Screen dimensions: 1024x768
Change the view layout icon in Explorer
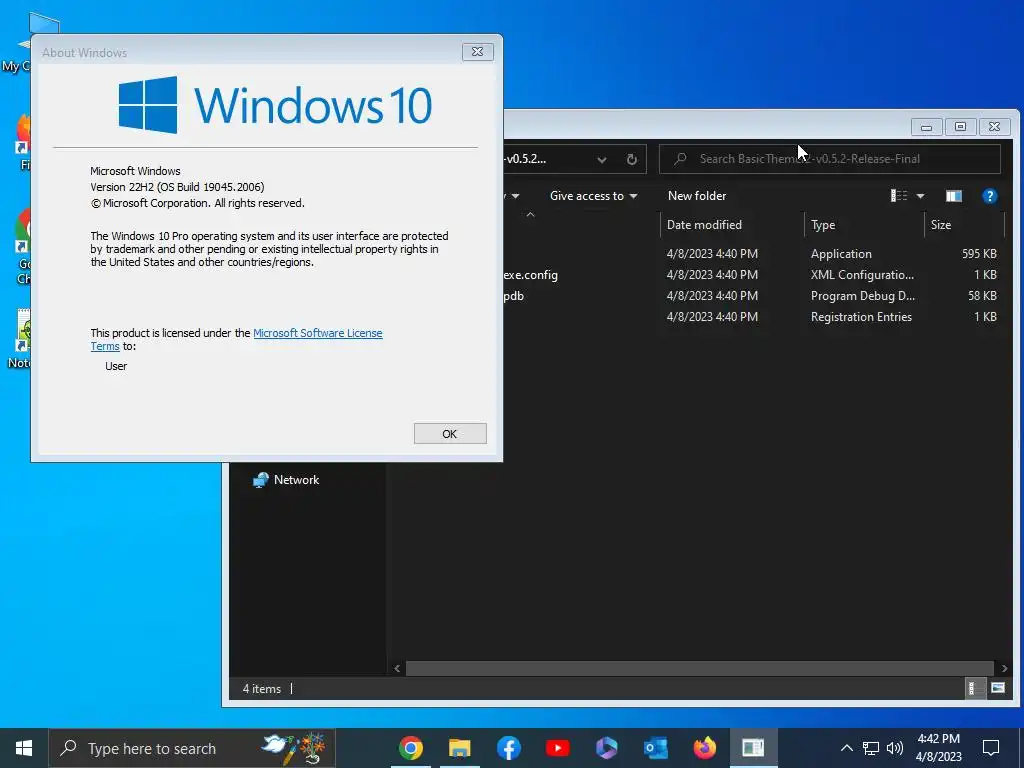899,196
